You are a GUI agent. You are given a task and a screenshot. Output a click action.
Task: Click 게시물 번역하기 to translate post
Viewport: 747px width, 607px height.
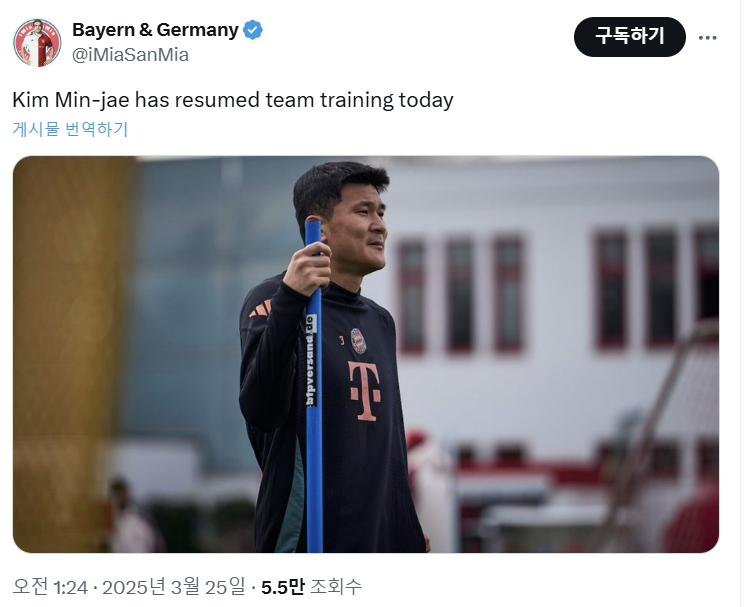pyautogui.click(x=70, y=129)
